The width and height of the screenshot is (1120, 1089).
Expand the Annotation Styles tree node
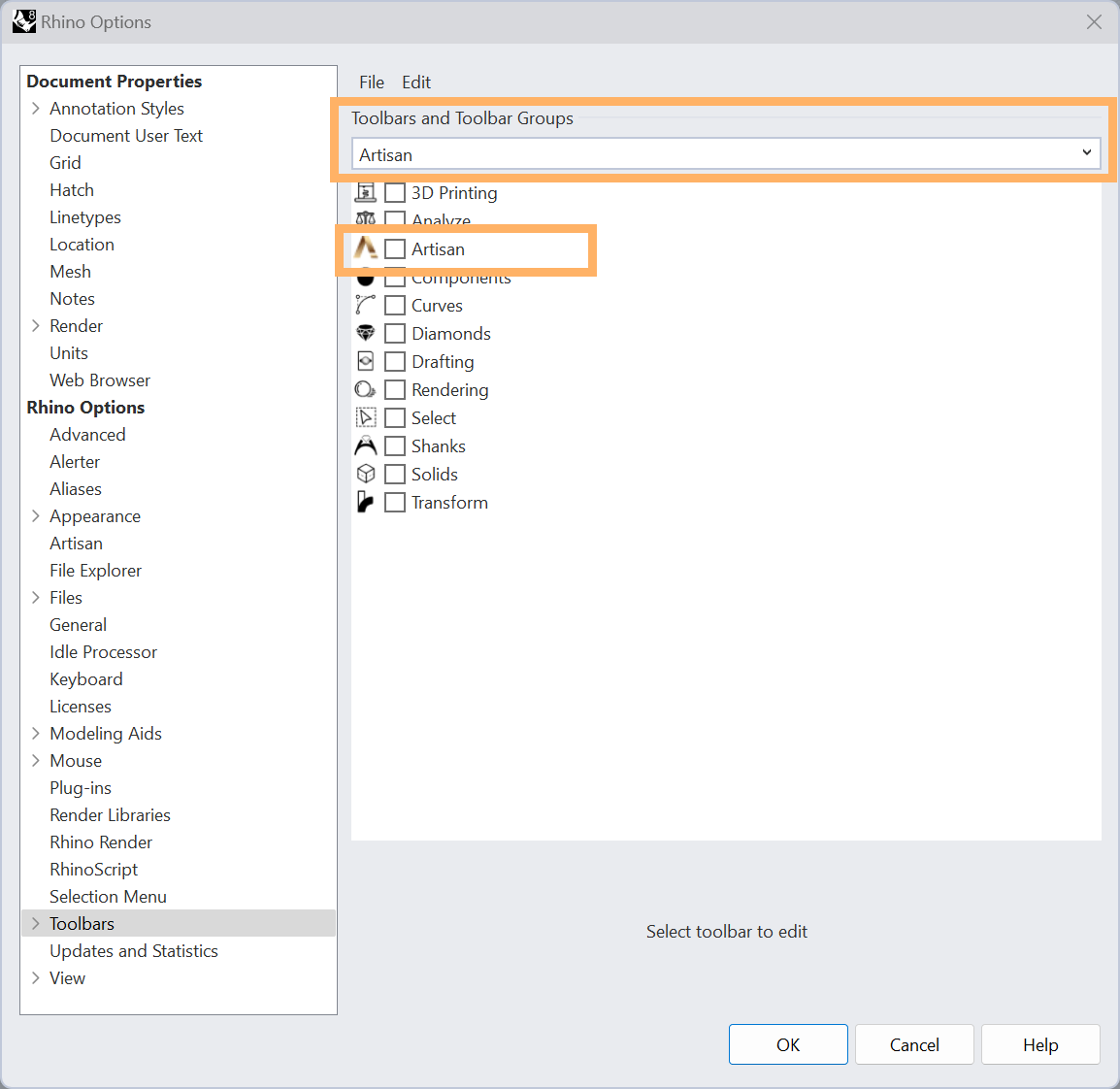tap(36, 109)
